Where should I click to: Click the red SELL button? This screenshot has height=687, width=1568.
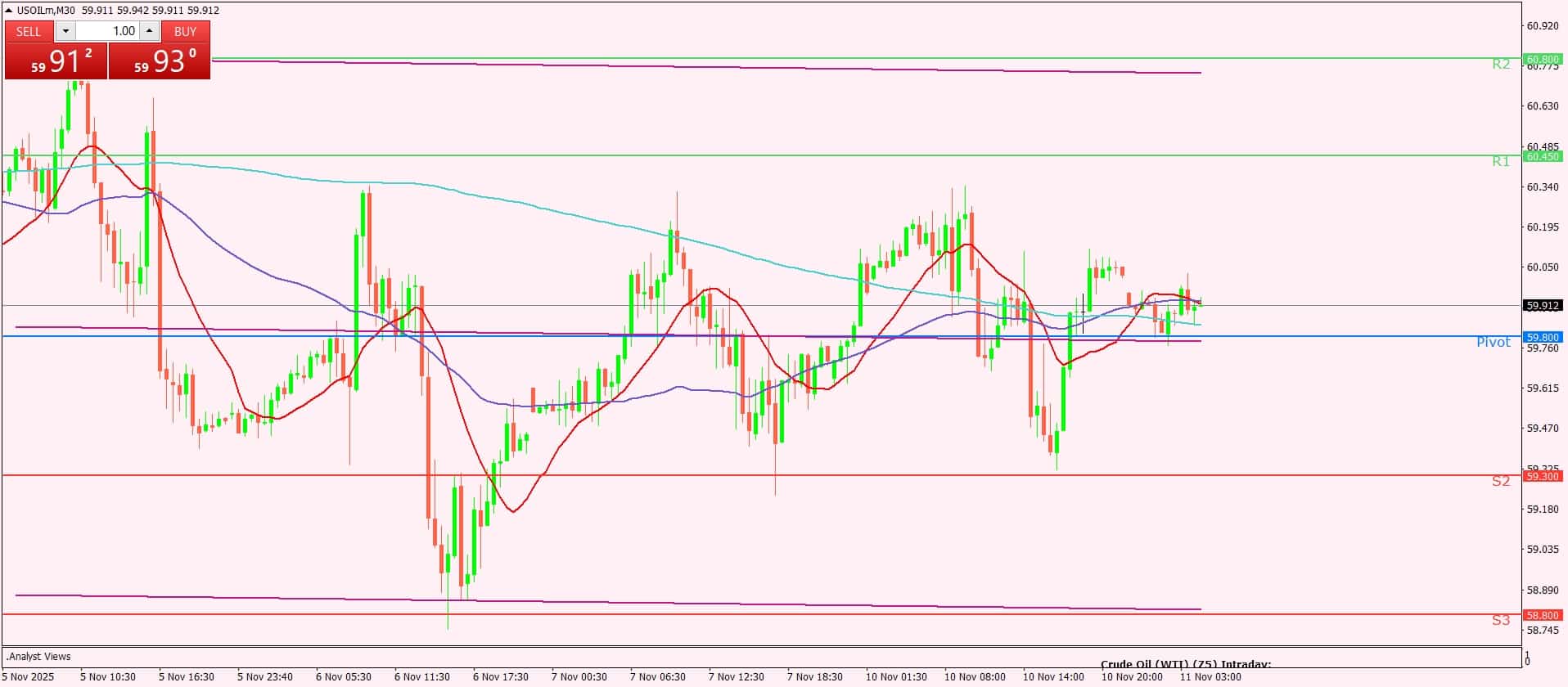pyautogui.click(x=29, y=31)
